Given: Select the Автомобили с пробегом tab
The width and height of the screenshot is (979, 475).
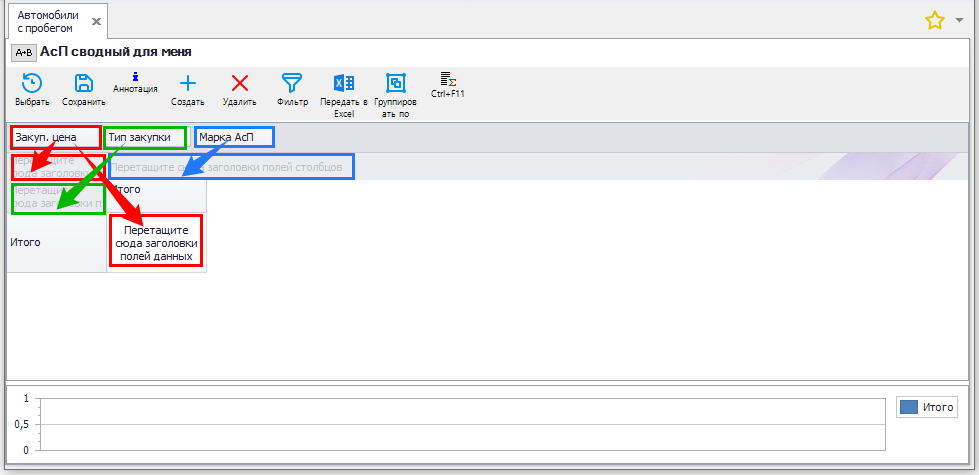Looking at the screenshot, I should pos(46,21).
